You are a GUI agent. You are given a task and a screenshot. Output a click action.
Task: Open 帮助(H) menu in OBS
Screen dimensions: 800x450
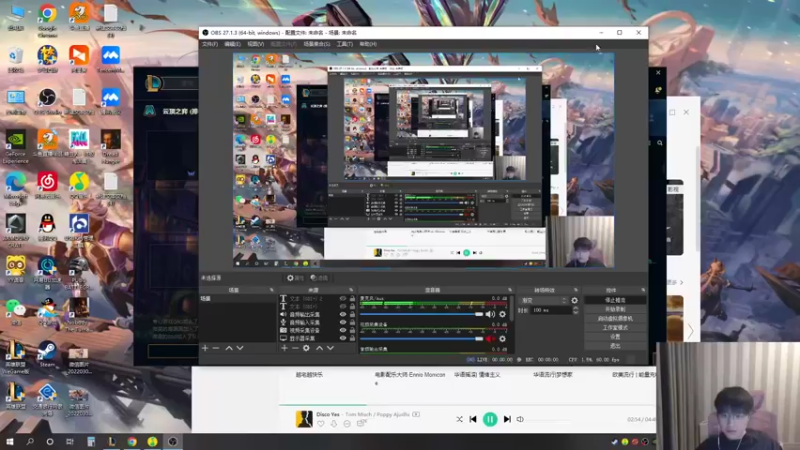[x=368, y=44]
